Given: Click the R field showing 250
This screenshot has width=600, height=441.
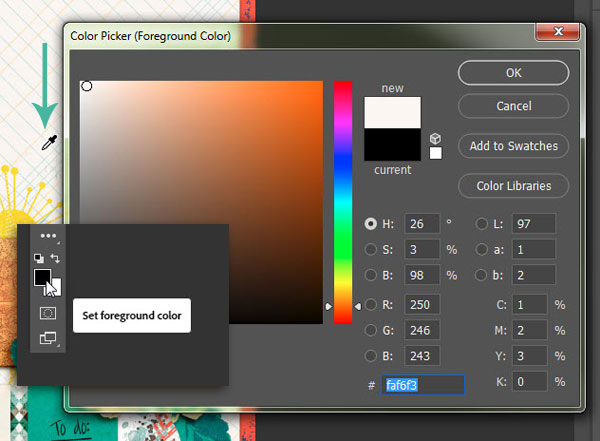Looking at the screenshot, I should coord(422,305).
